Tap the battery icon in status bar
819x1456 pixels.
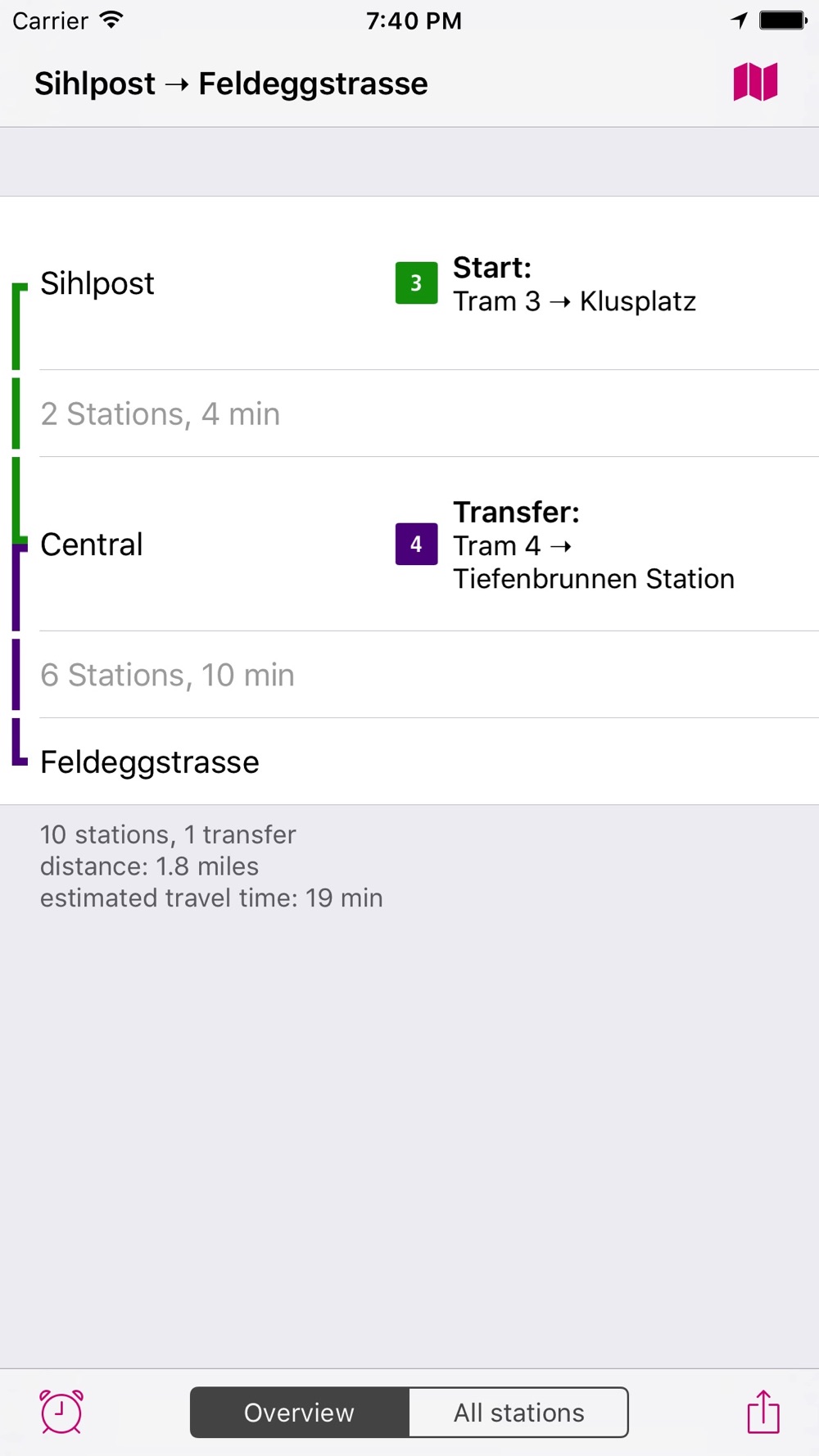coord(783,20)
